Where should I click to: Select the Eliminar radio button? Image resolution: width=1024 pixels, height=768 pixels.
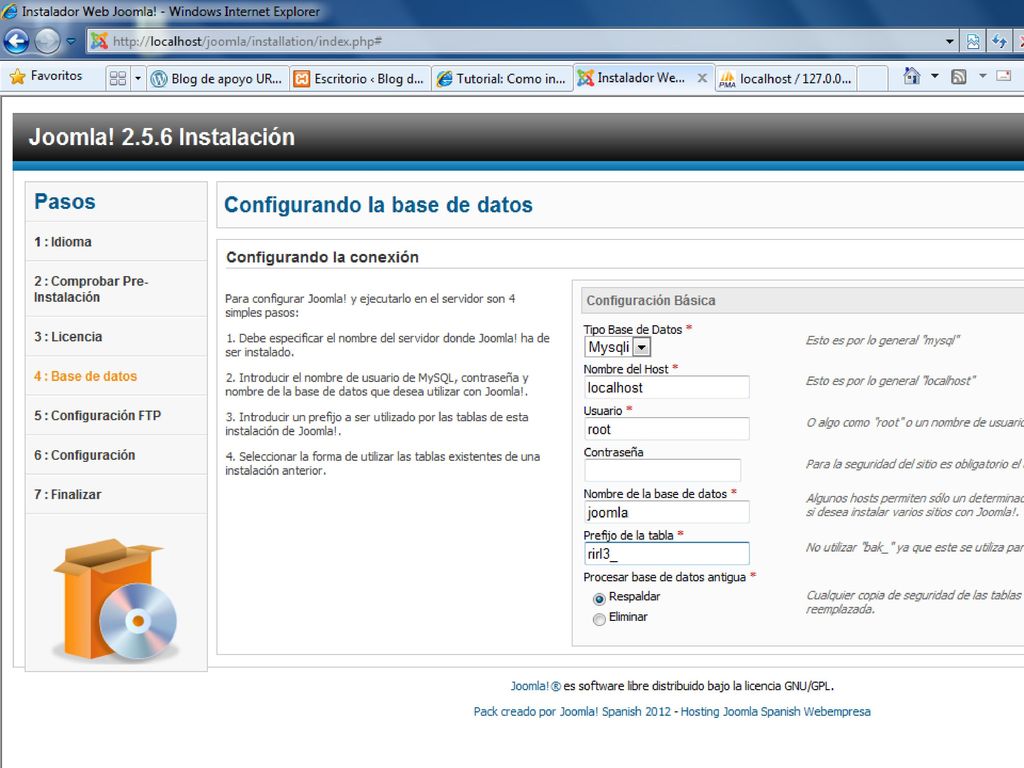pyautogui.click(x=599, y=619)
